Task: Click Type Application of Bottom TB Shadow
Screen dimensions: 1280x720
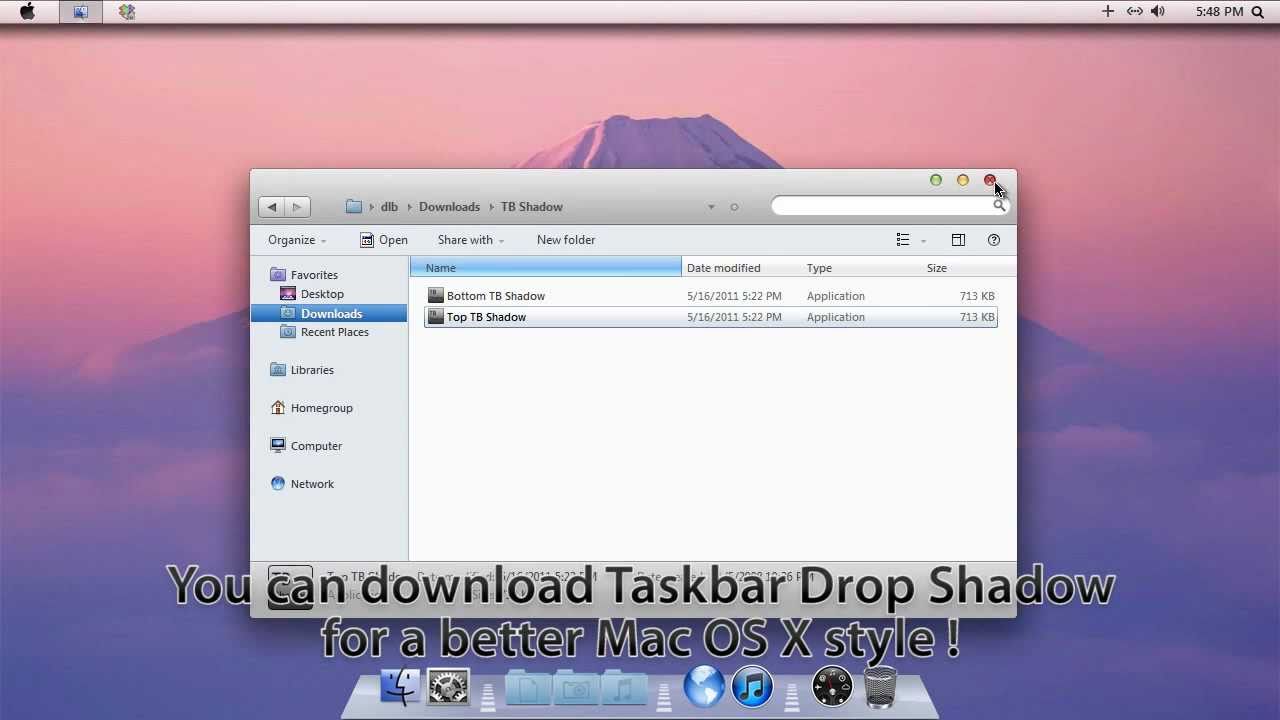Action: pyautogui.click(x=836, y=296)
